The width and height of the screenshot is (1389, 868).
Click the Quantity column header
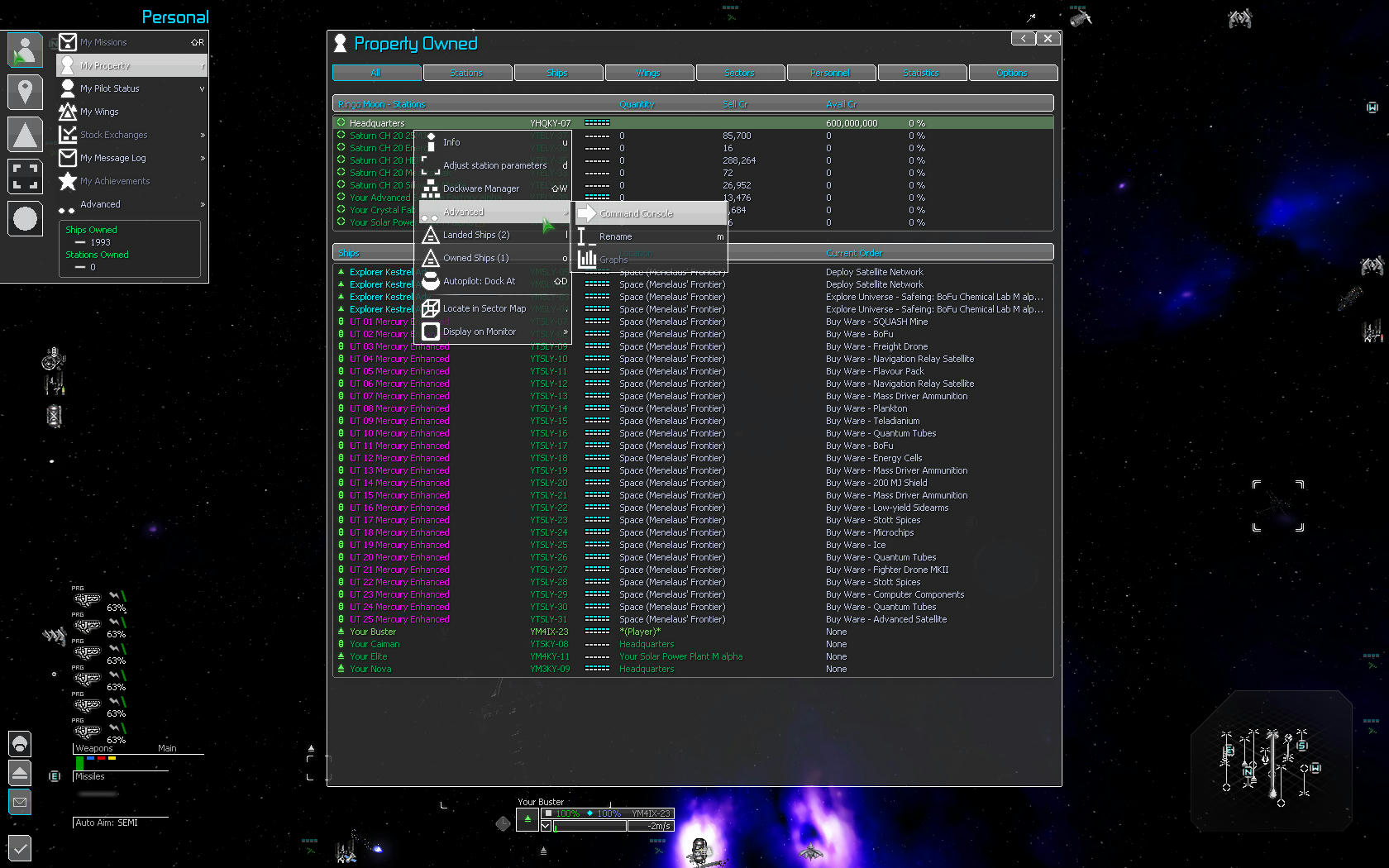pyautogui.click(x=637, y=104)
